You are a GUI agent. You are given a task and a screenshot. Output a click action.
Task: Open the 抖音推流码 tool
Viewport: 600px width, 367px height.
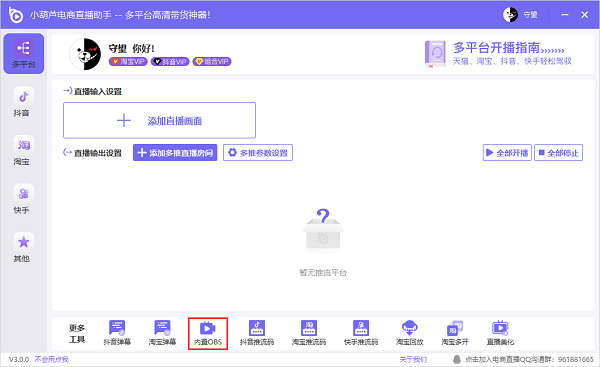257,333
